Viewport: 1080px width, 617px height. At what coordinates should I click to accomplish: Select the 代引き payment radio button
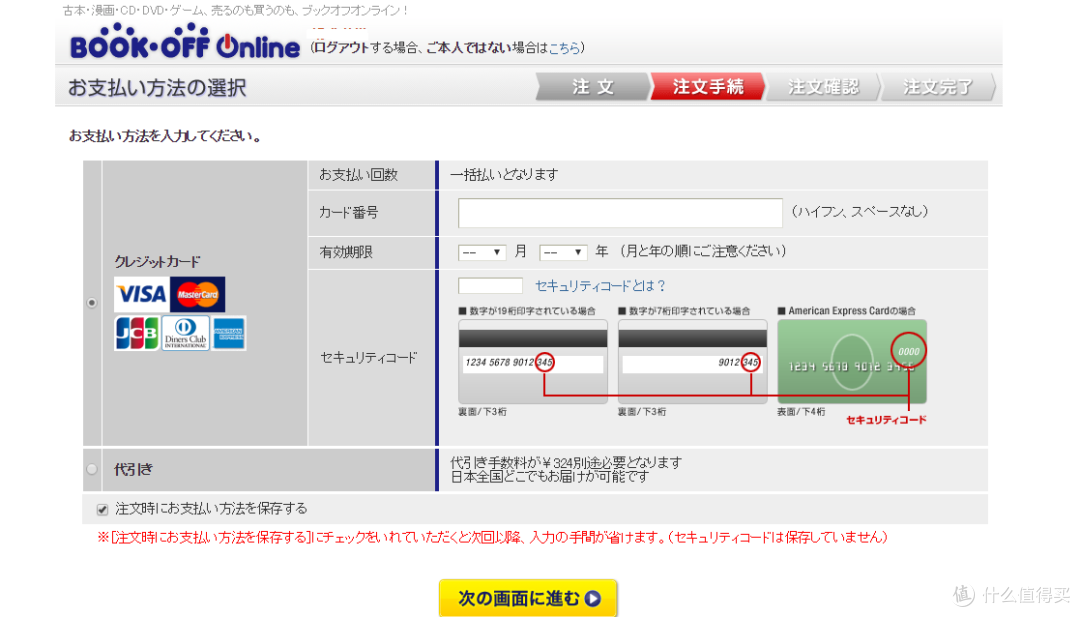coord(92,470)
